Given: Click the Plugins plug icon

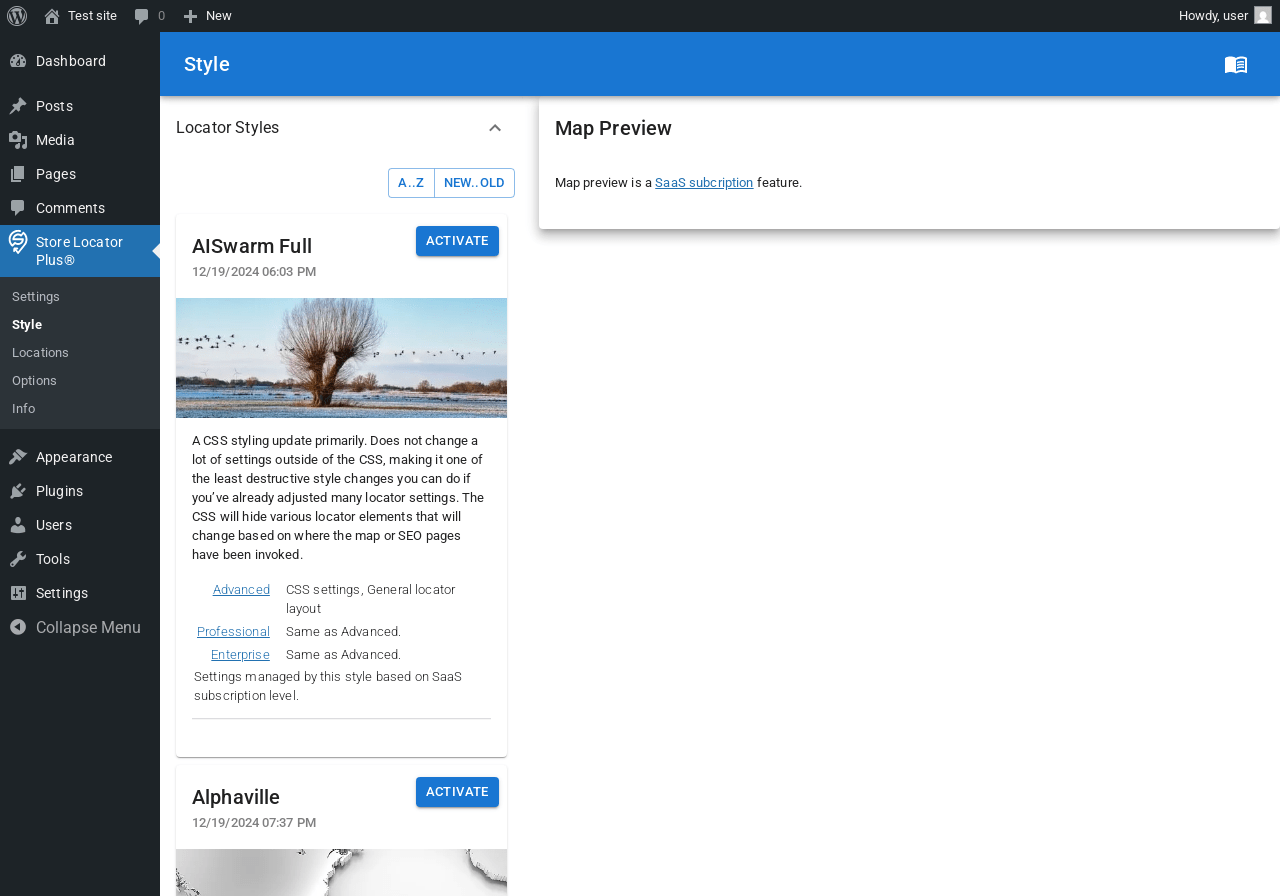Looking at the screenshot, I should coord(18,491).
